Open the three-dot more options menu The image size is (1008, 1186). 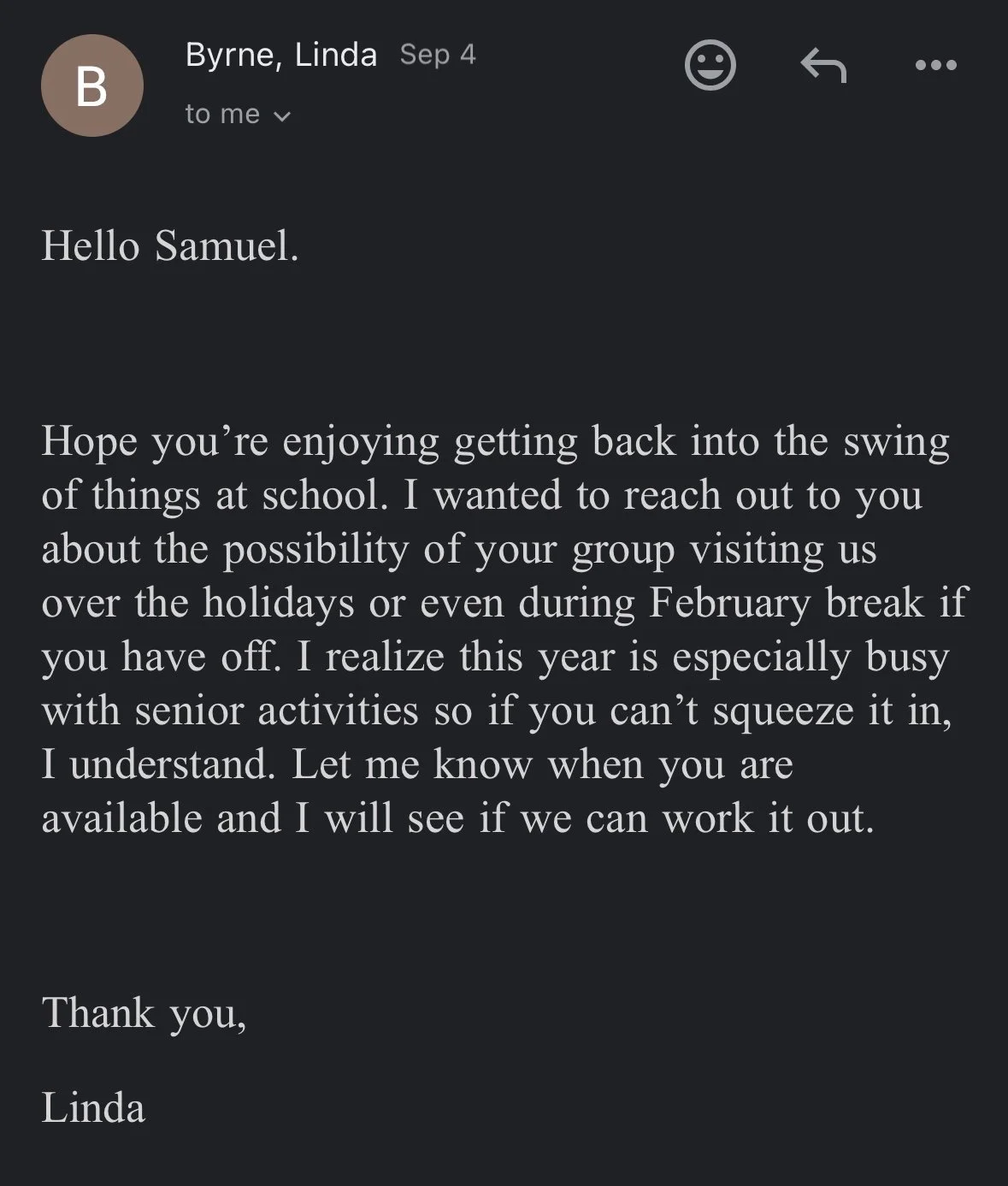coord(935,65)
